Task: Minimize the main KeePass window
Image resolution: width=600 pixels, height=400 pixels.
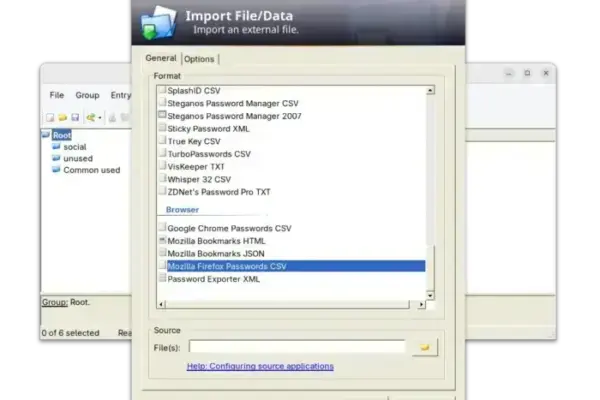Action: [x=509, y=73]
